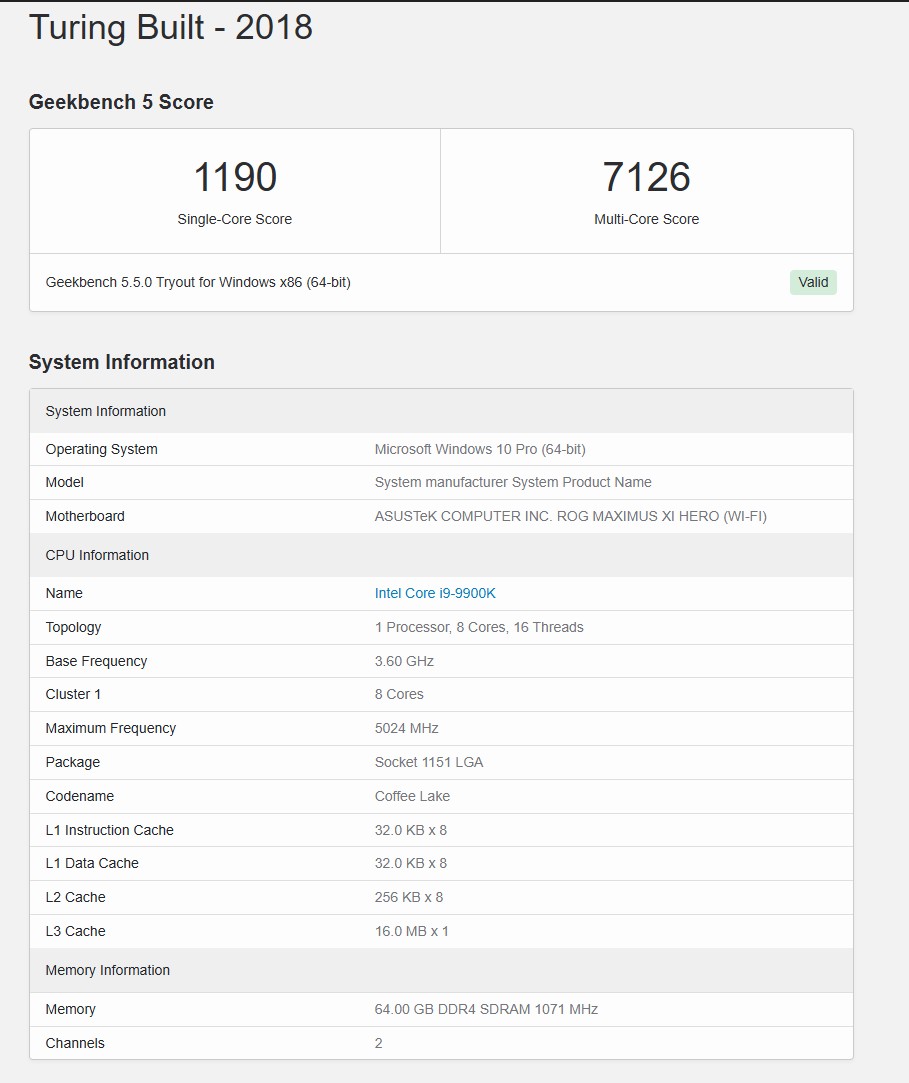Click the ROG MAXIMUS XI HERO motherboard value
909x1083 pixels.
click(570, 516)
